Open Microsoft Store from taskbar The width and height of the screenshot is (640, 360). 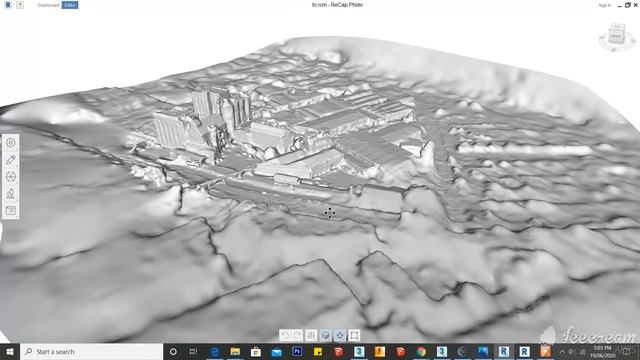click(256, 351)
